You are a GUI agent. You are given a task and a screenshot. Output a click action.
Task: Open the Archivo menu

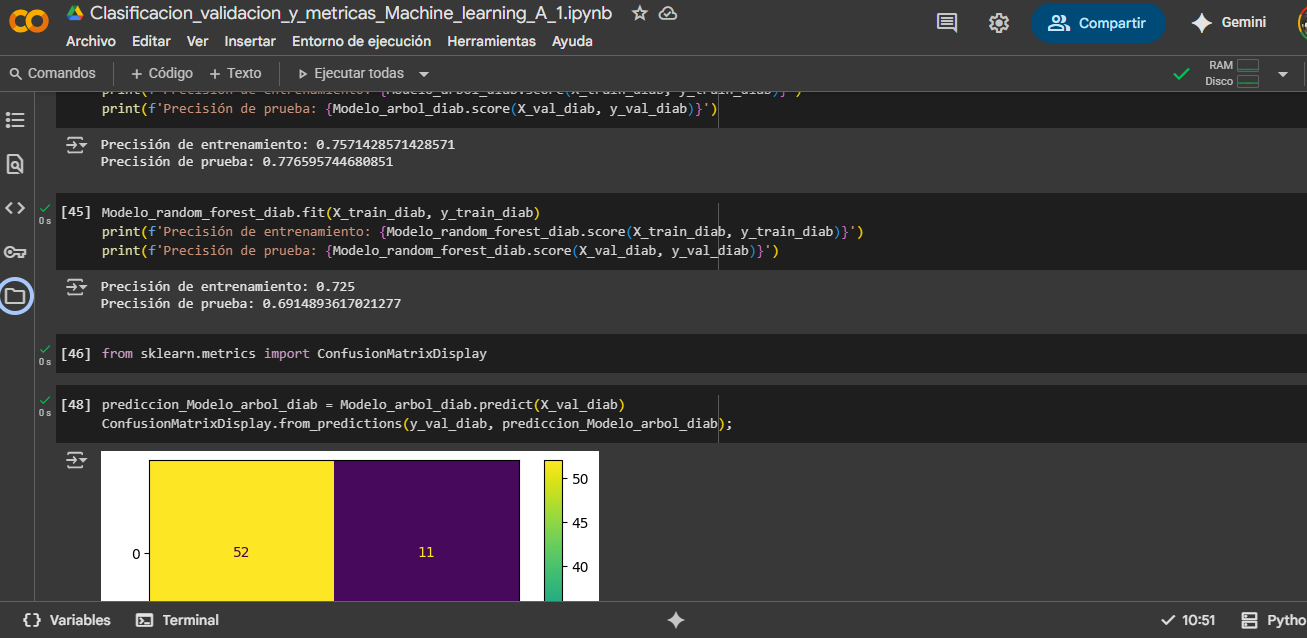tap(91, 41)
